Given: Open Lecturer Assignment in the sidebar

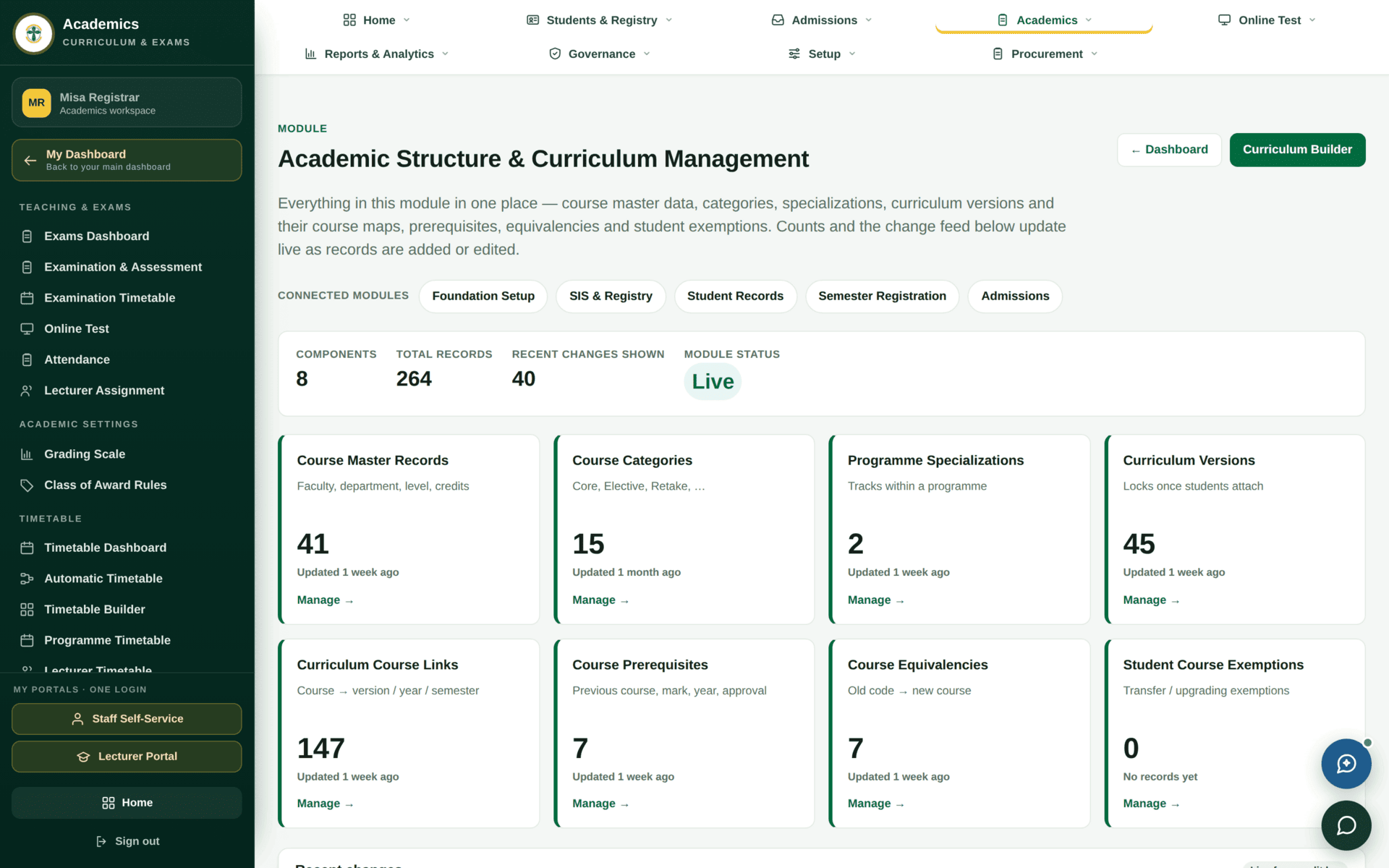Looking at the screenshot, I should 127,391.
